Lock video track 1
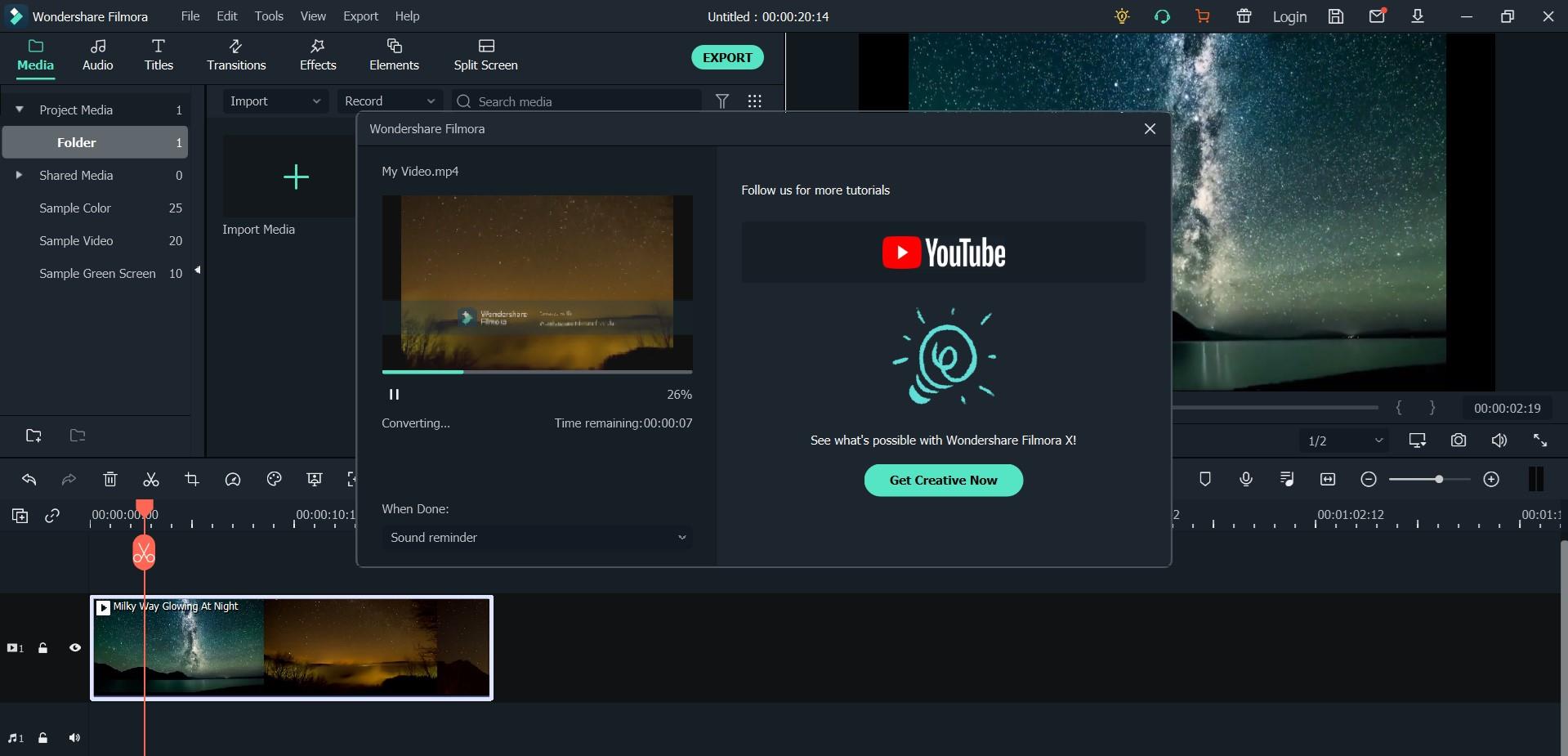The height and width of the screenshot is (756, 1568). (x=43, y=648)
